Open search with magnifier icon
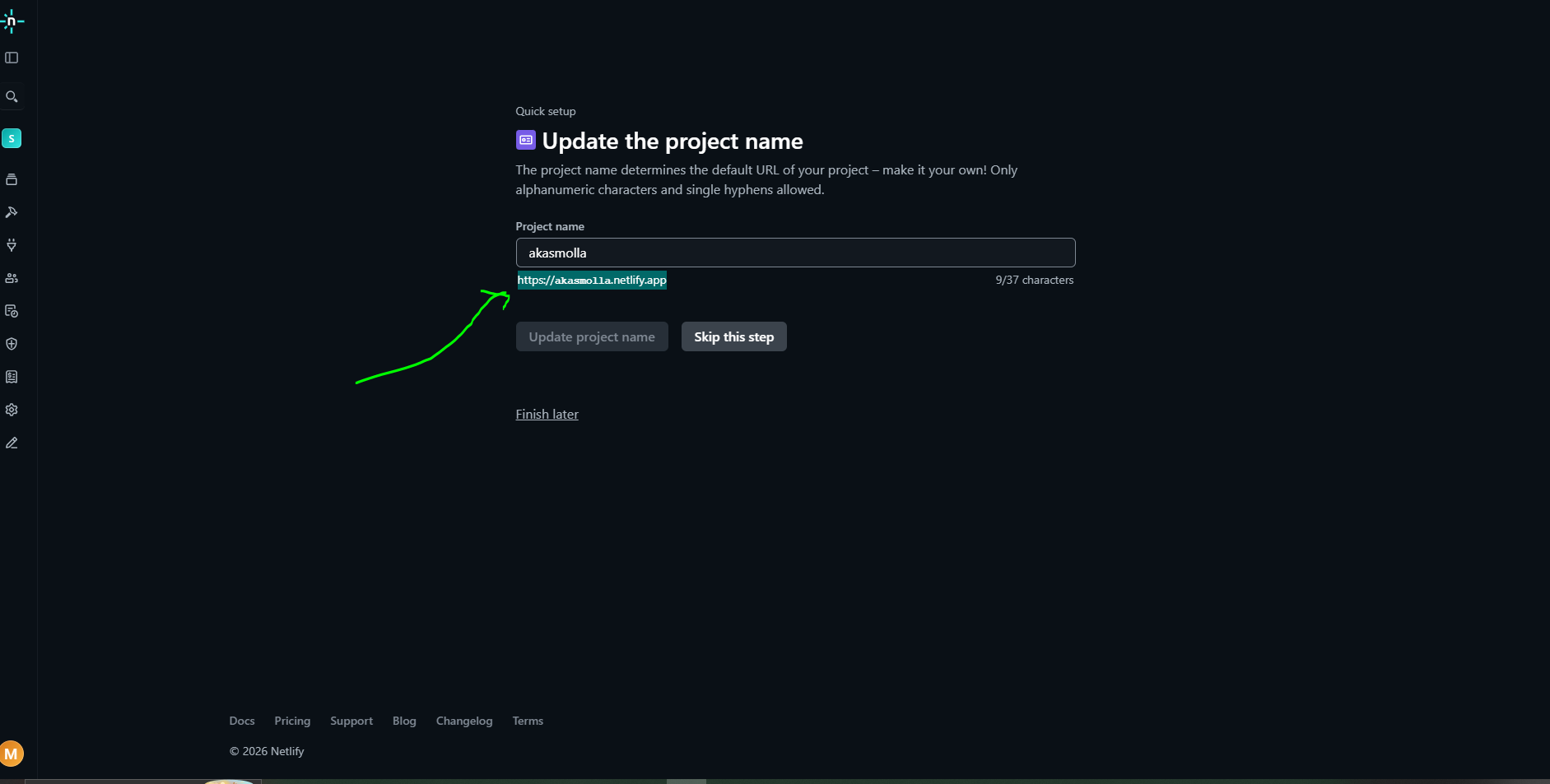The height and width of the screenshot is (784, 1550). click(x=12, y=97)
